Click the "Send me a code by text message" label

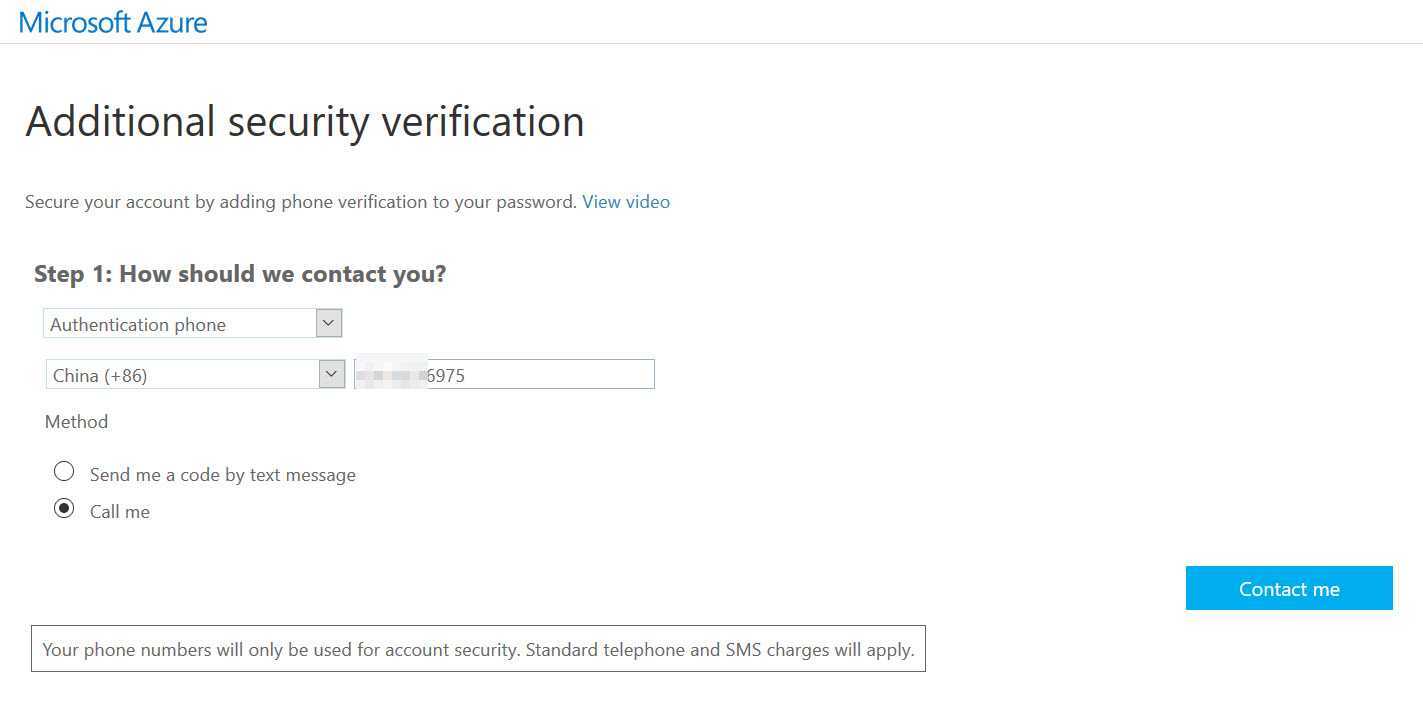(222, 475)
